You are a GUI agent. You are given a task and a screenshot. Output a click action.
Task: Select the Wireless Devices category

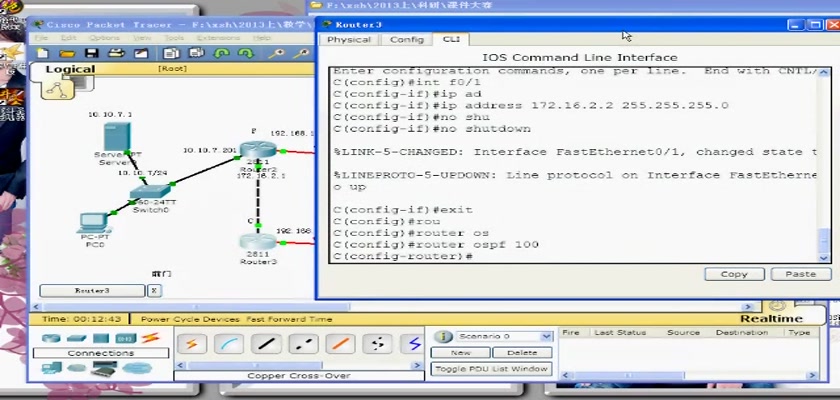point(126,338)
